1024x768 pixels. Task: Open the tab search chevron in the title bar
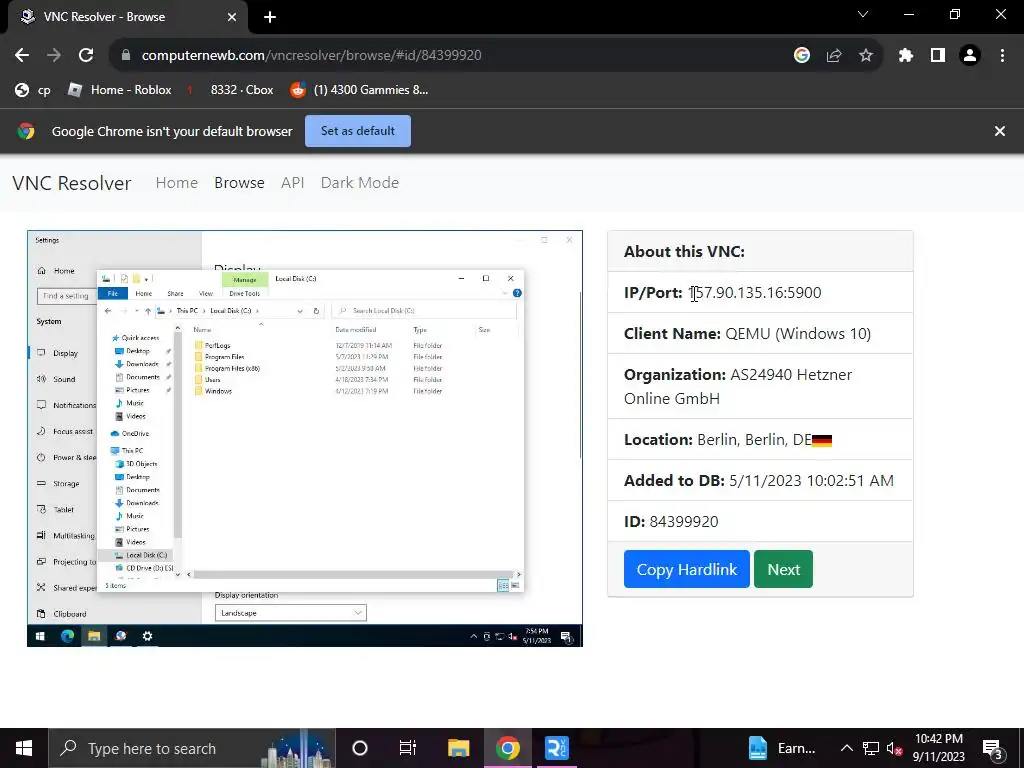pos(863,14)
